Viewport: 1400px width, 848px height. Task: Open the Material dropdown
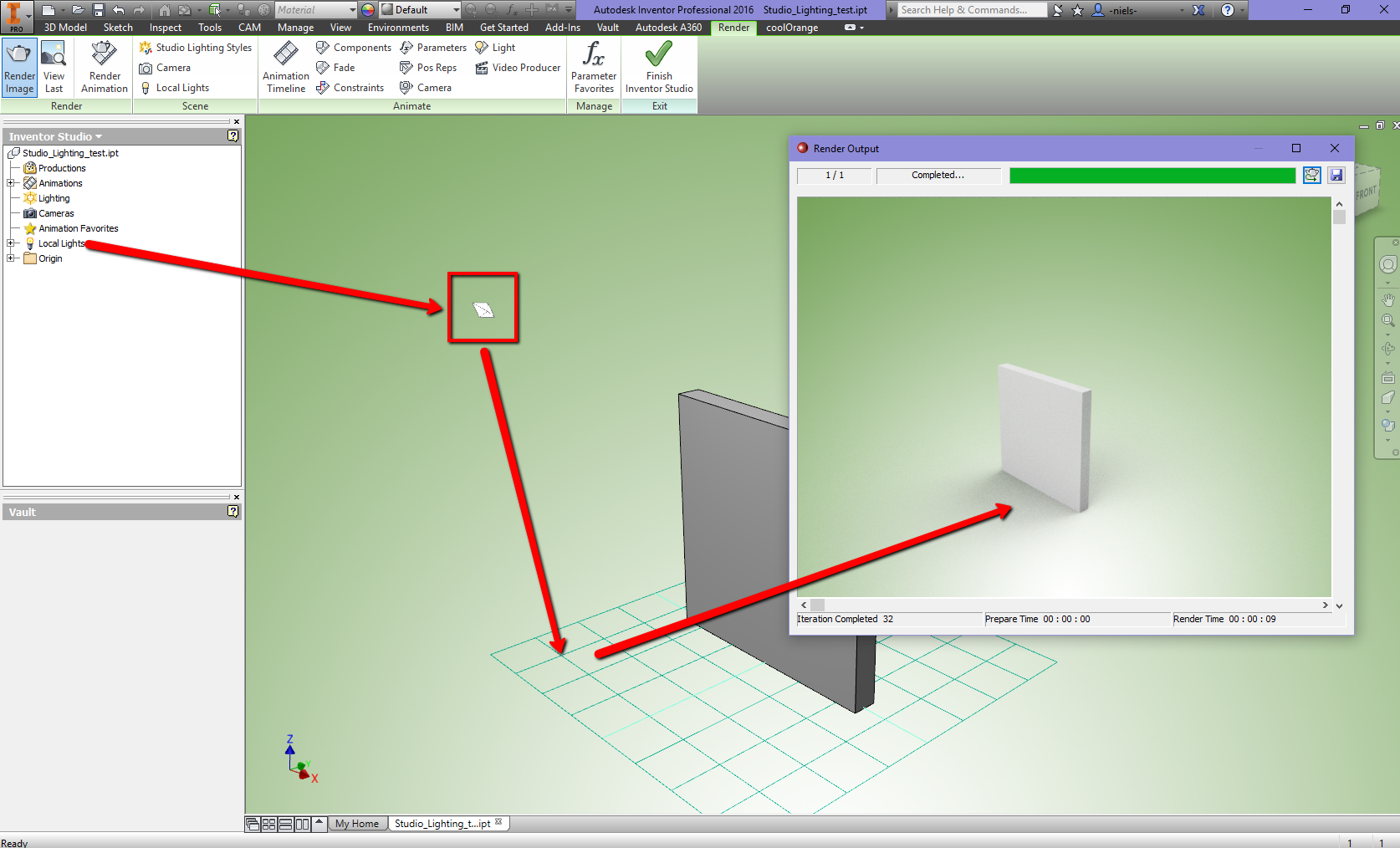point(316,10)
